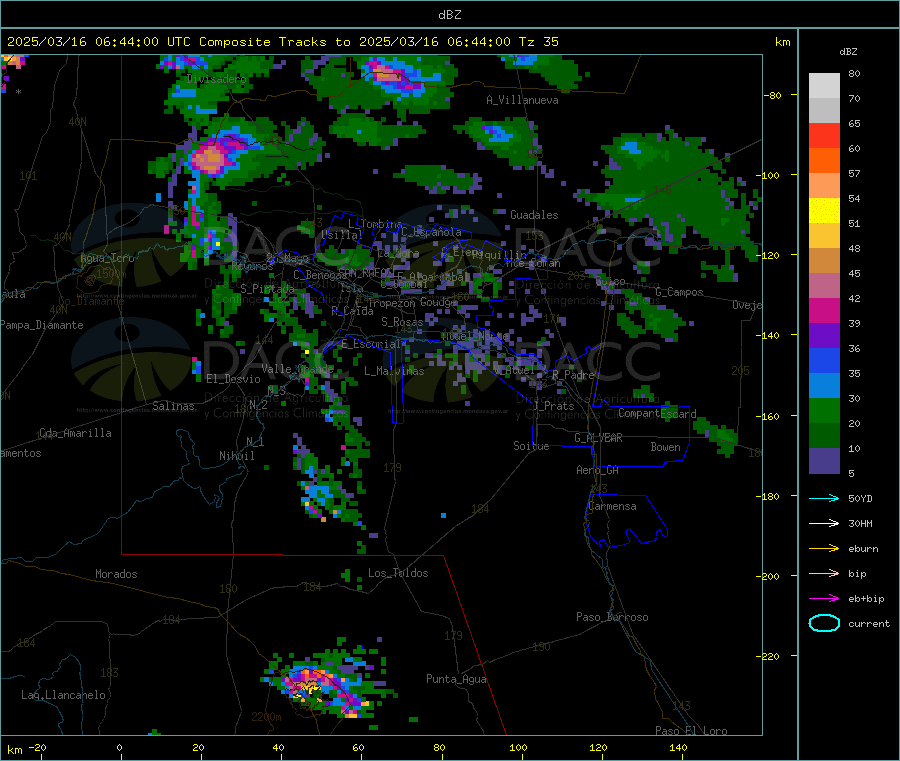Click the 'R_Padre' map label
900x761 pixels.
click(x=573, y=375)
